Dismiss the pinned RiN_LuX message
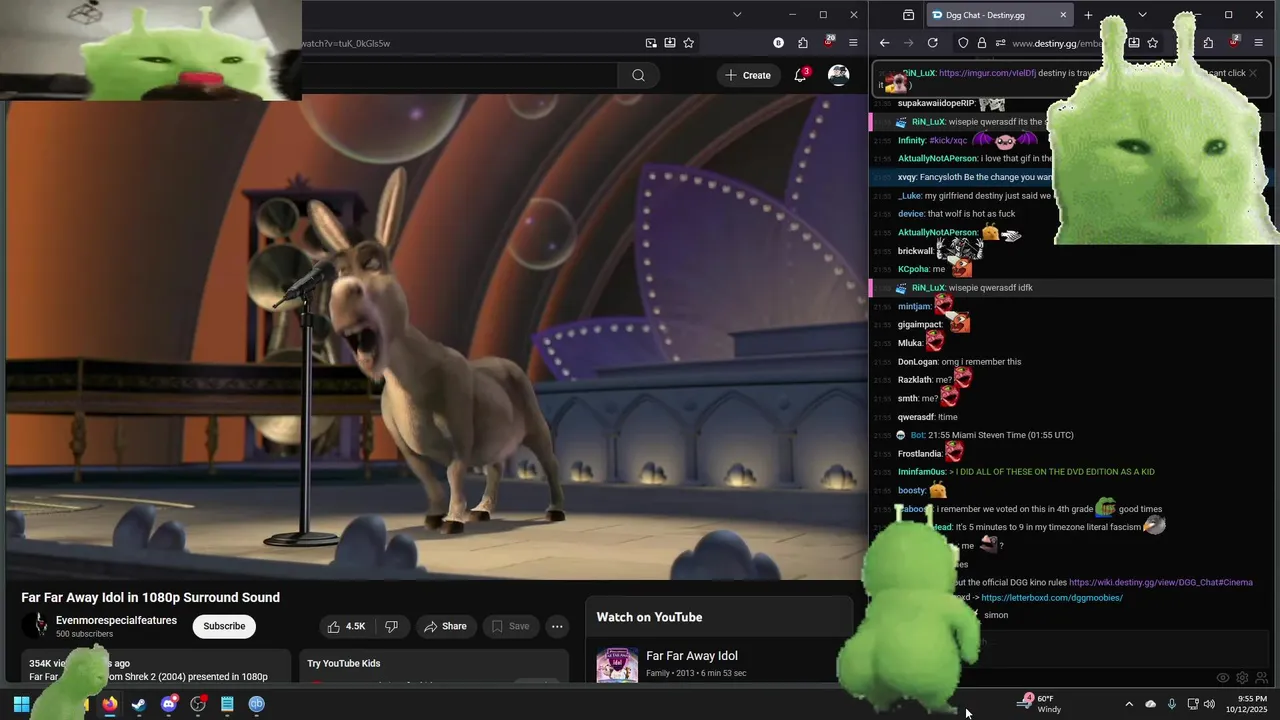This screenshot has height=720, width=1280. coord(1252,73)
